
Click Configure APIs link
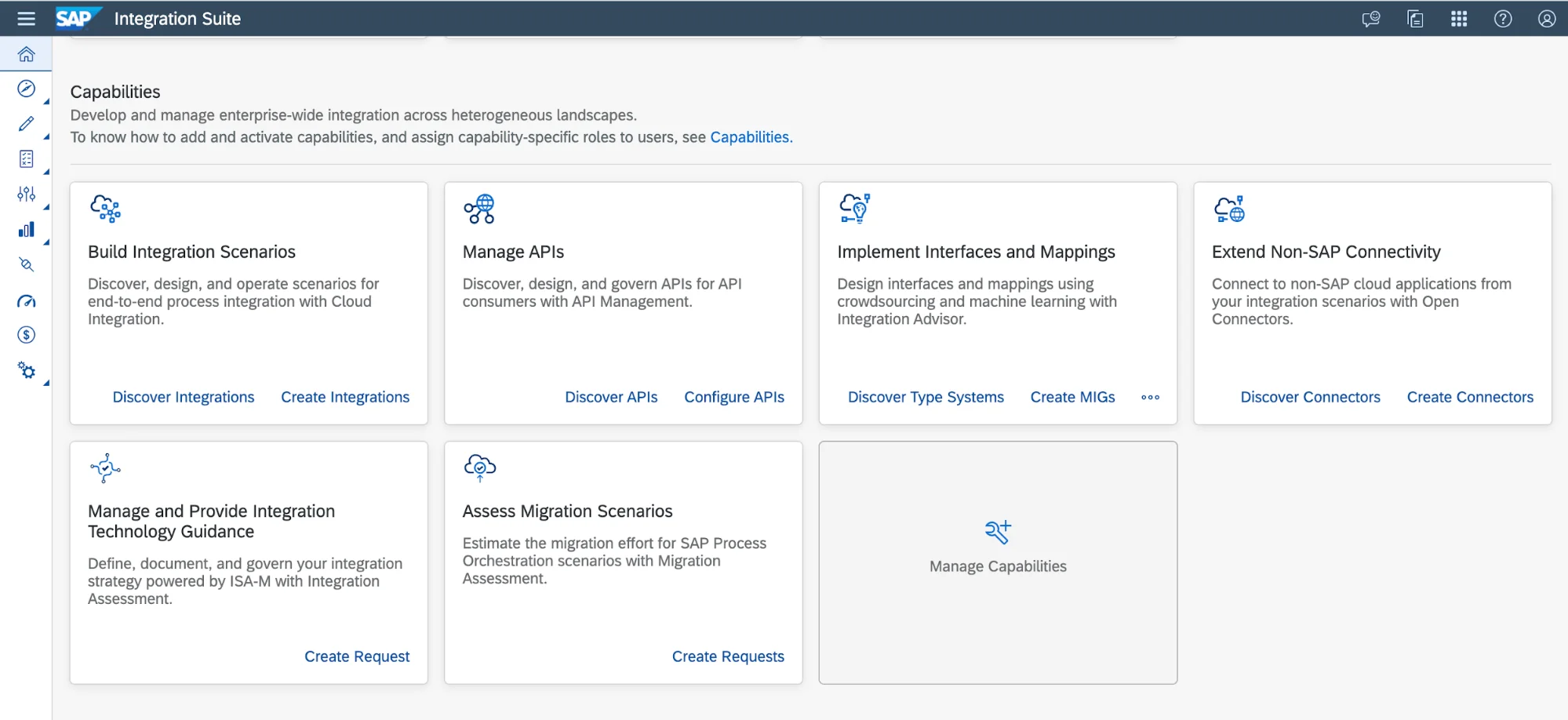click(734, 397)
